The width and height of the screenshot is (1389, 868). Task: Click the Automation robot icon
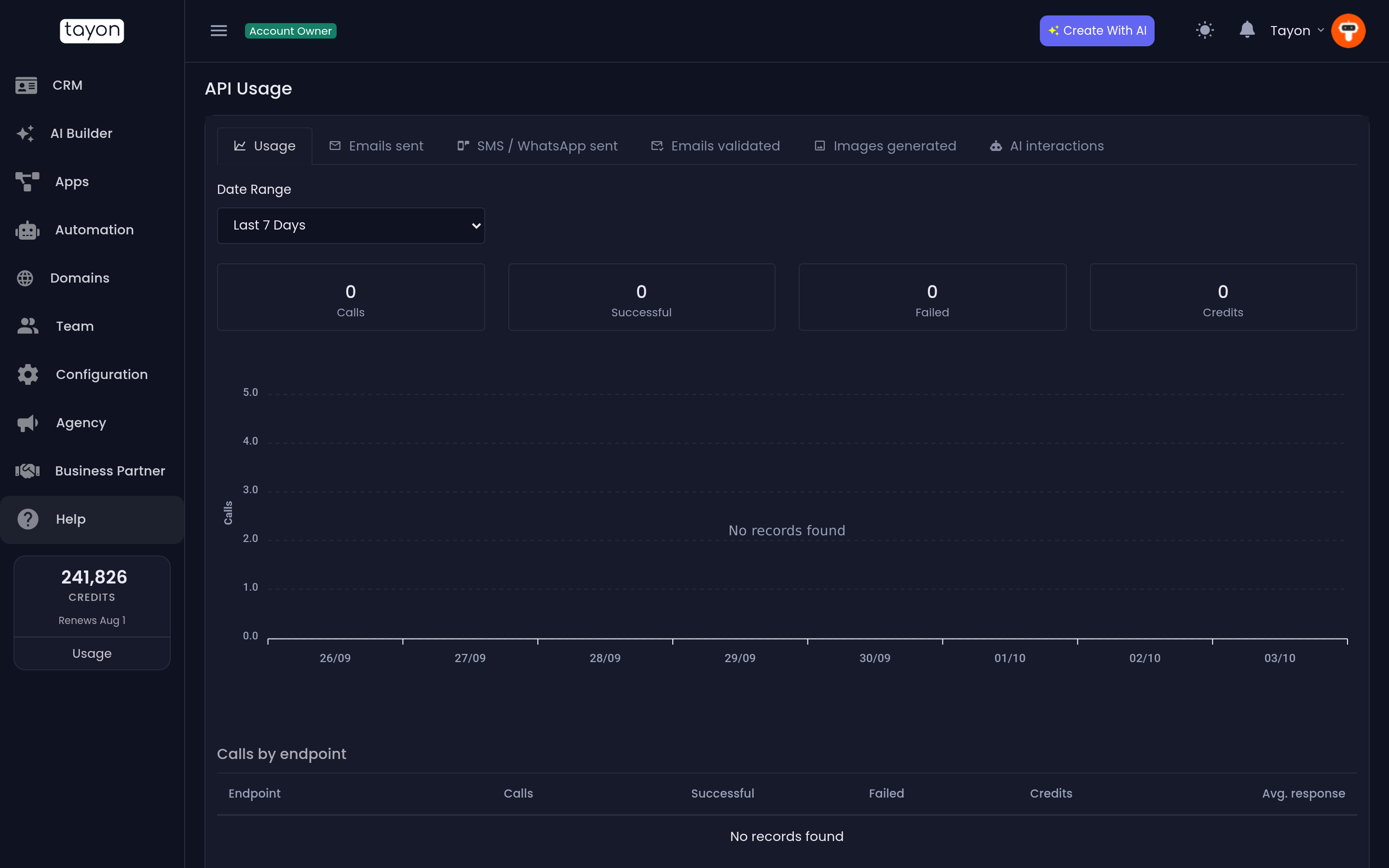tap(27, 230)
